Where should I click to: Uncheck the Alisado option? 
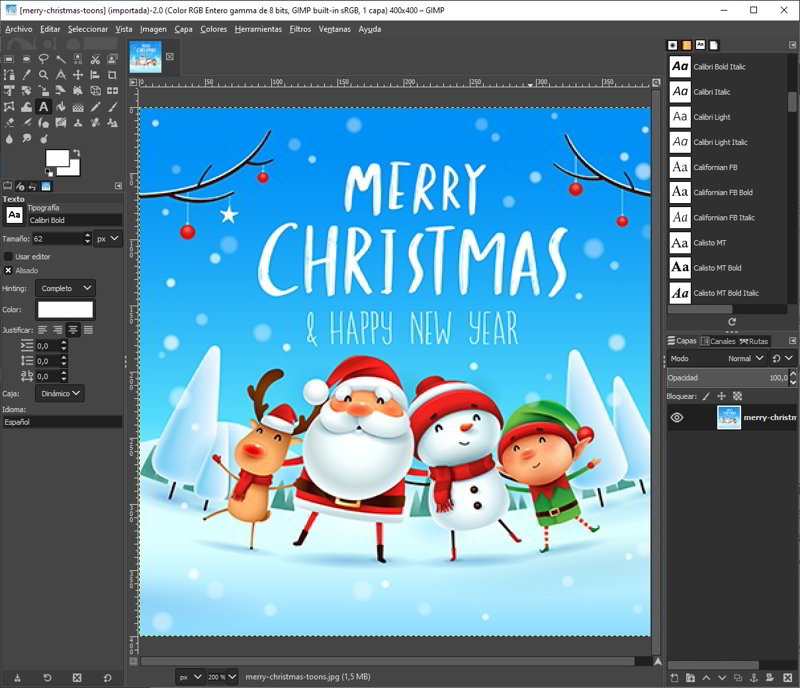(9, 270)
